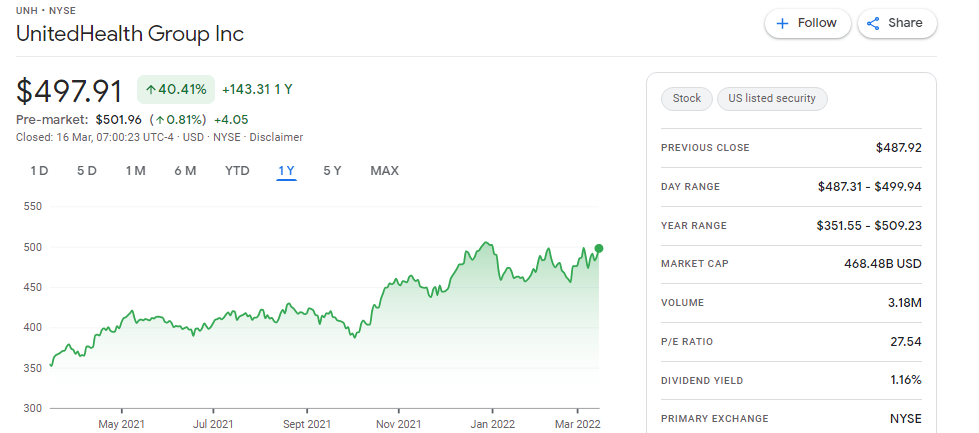Screen dimensions: 979x433
Task: Click the closed timestamp 16 Mar text
Action: [x=97, y=137]
